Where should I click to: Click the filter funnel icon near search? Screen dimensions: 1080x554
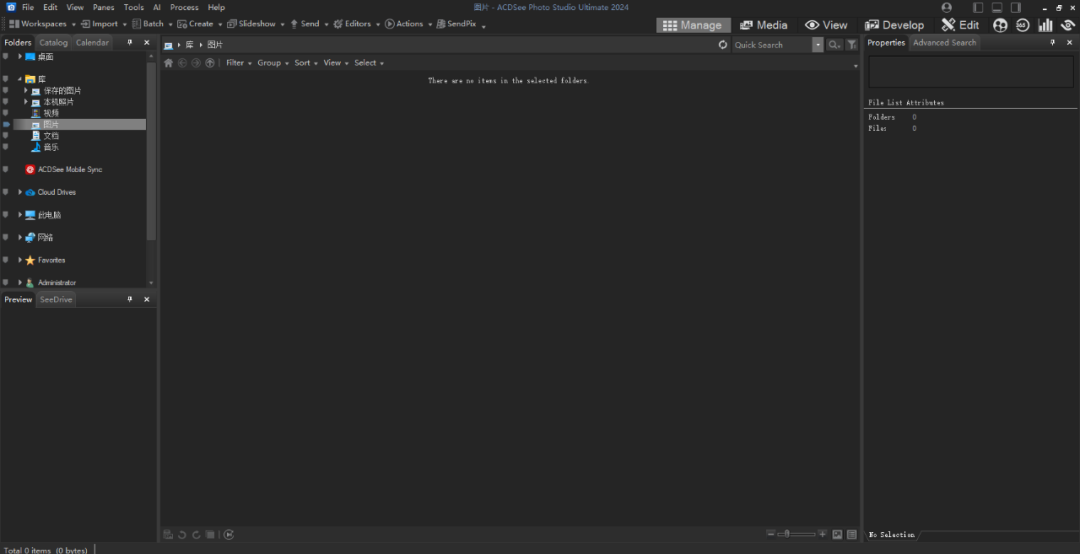tap(852, 45)
